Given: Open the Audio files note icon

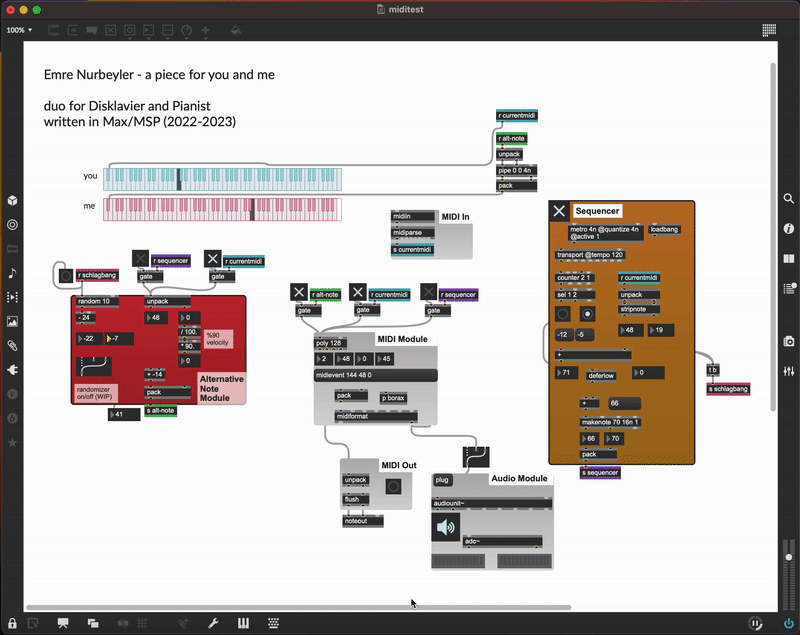Looking at the screenshot, I should coord(12,273).
